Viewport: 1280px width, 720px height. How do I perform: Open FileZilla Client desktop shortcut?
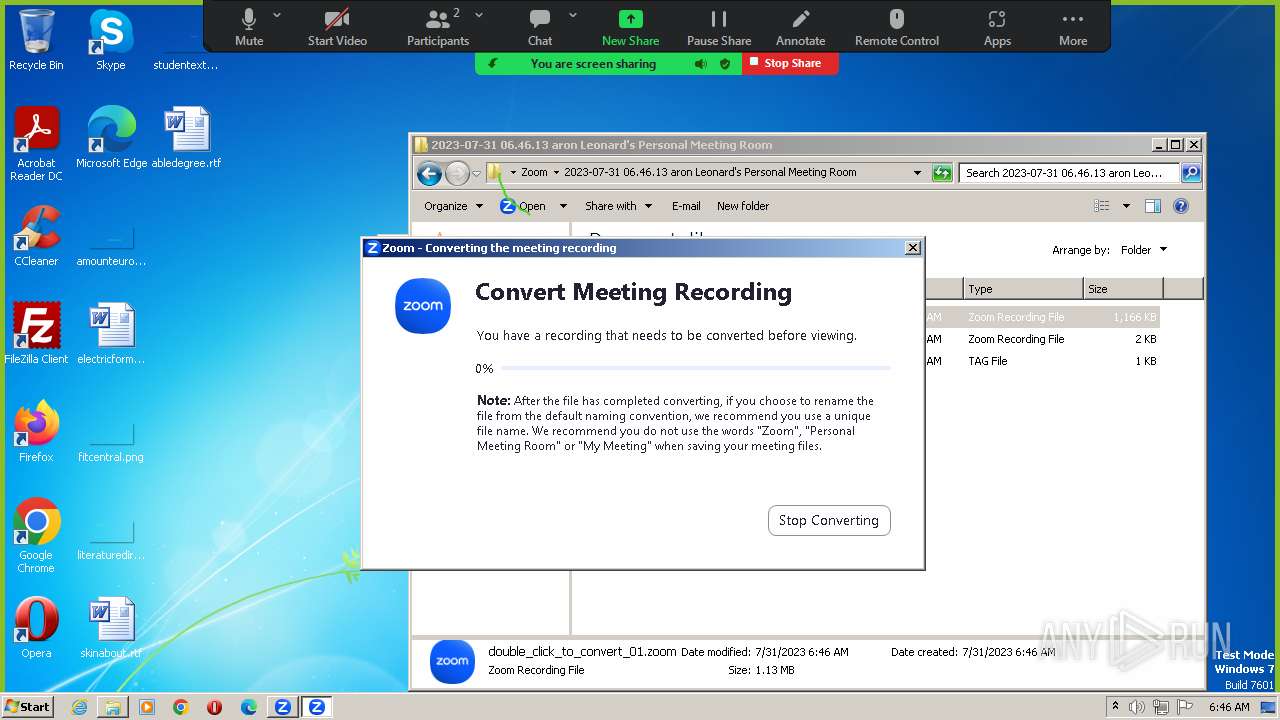click(x=36, y=333)
